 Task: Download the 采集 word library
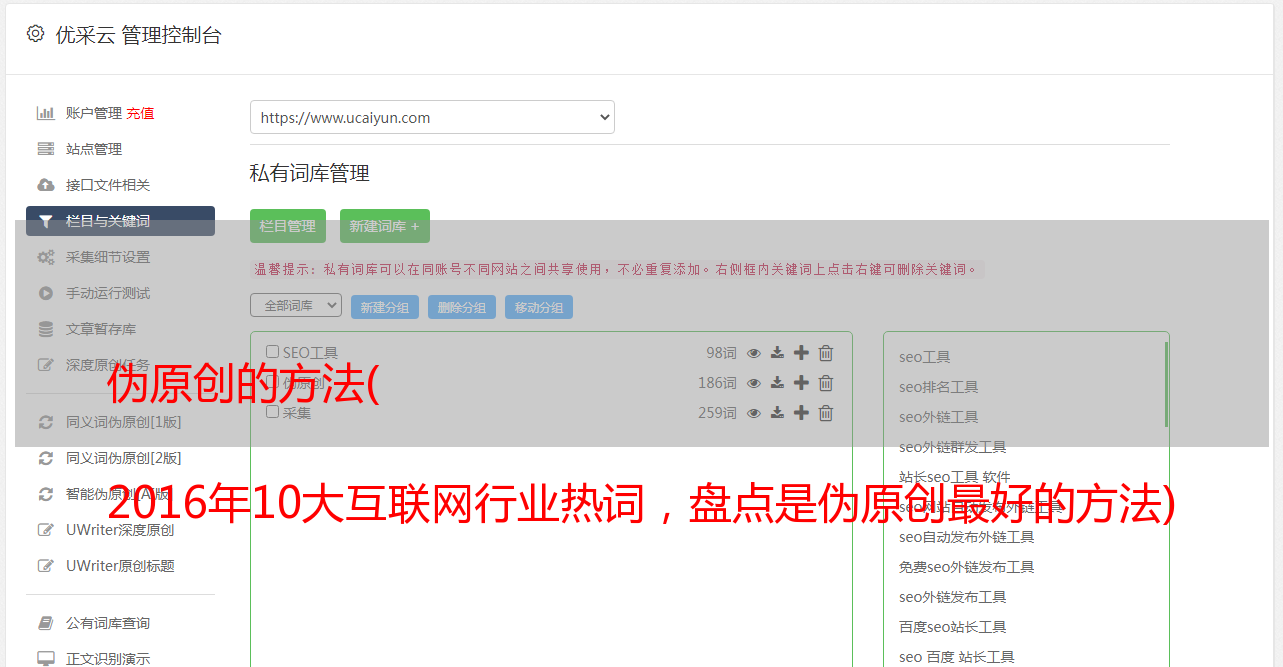click(777, 413)
